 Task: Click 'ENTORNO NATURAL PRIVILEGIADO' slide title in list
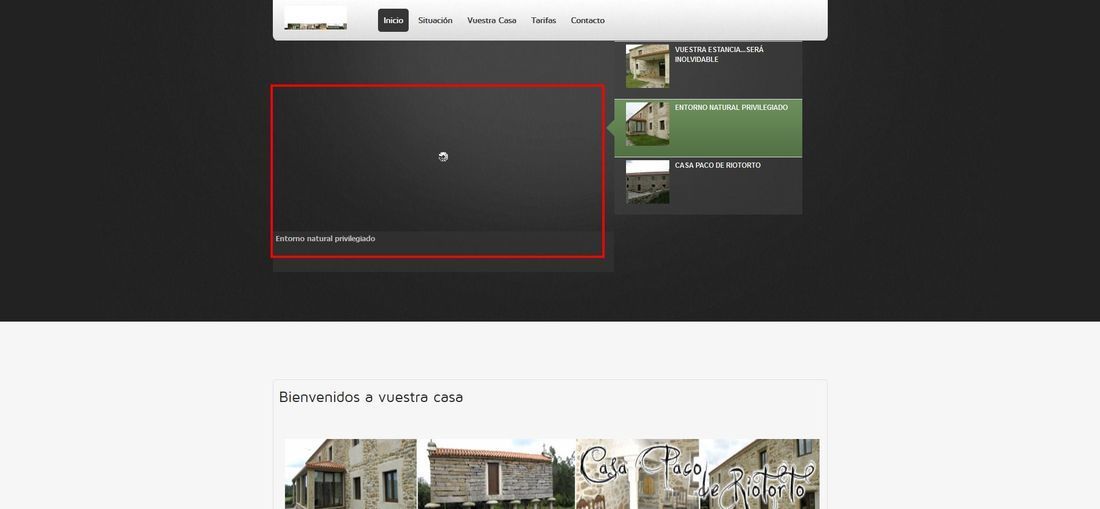pos(731,107)
